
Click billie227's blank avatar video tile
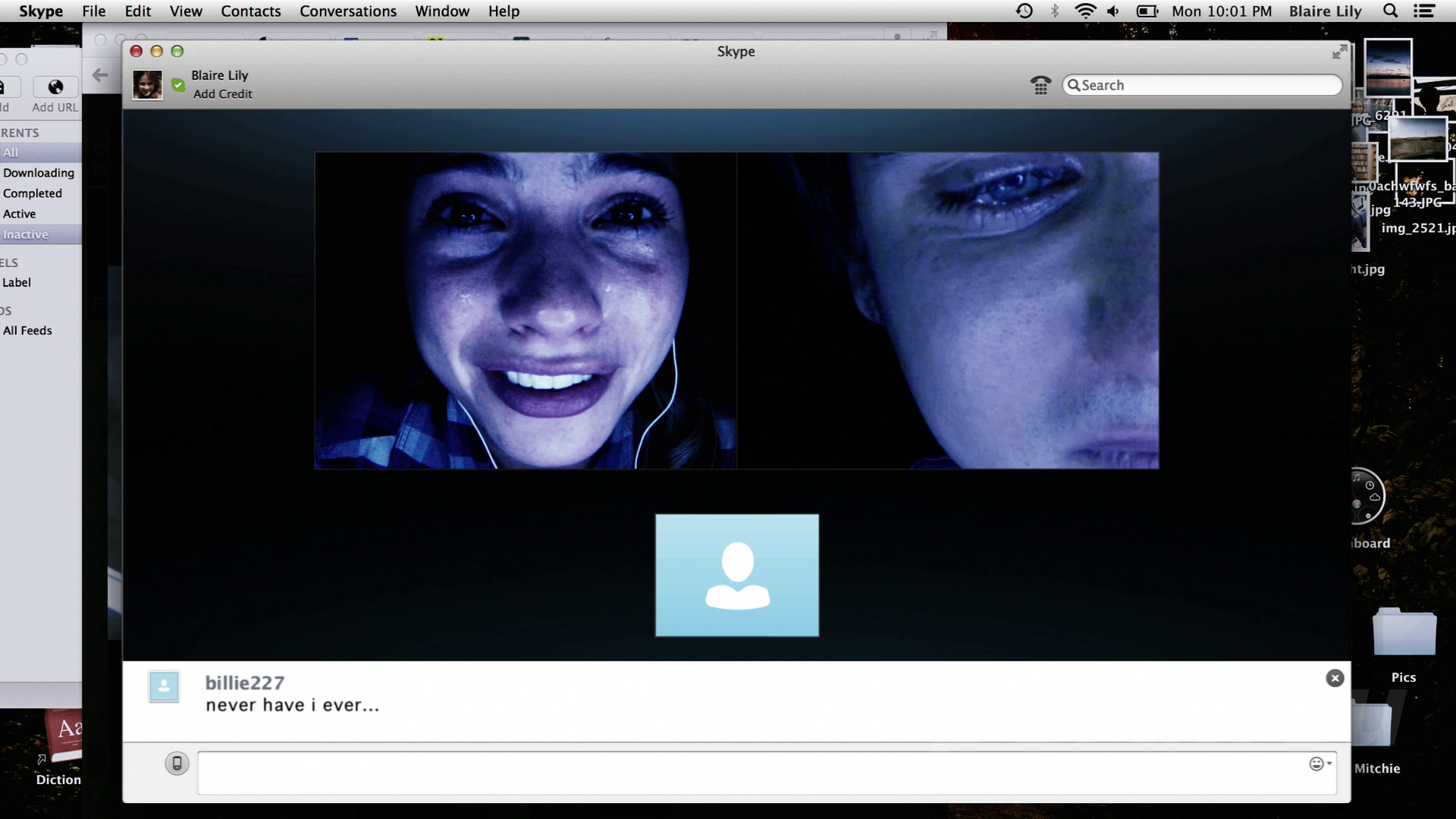(737, 576)
